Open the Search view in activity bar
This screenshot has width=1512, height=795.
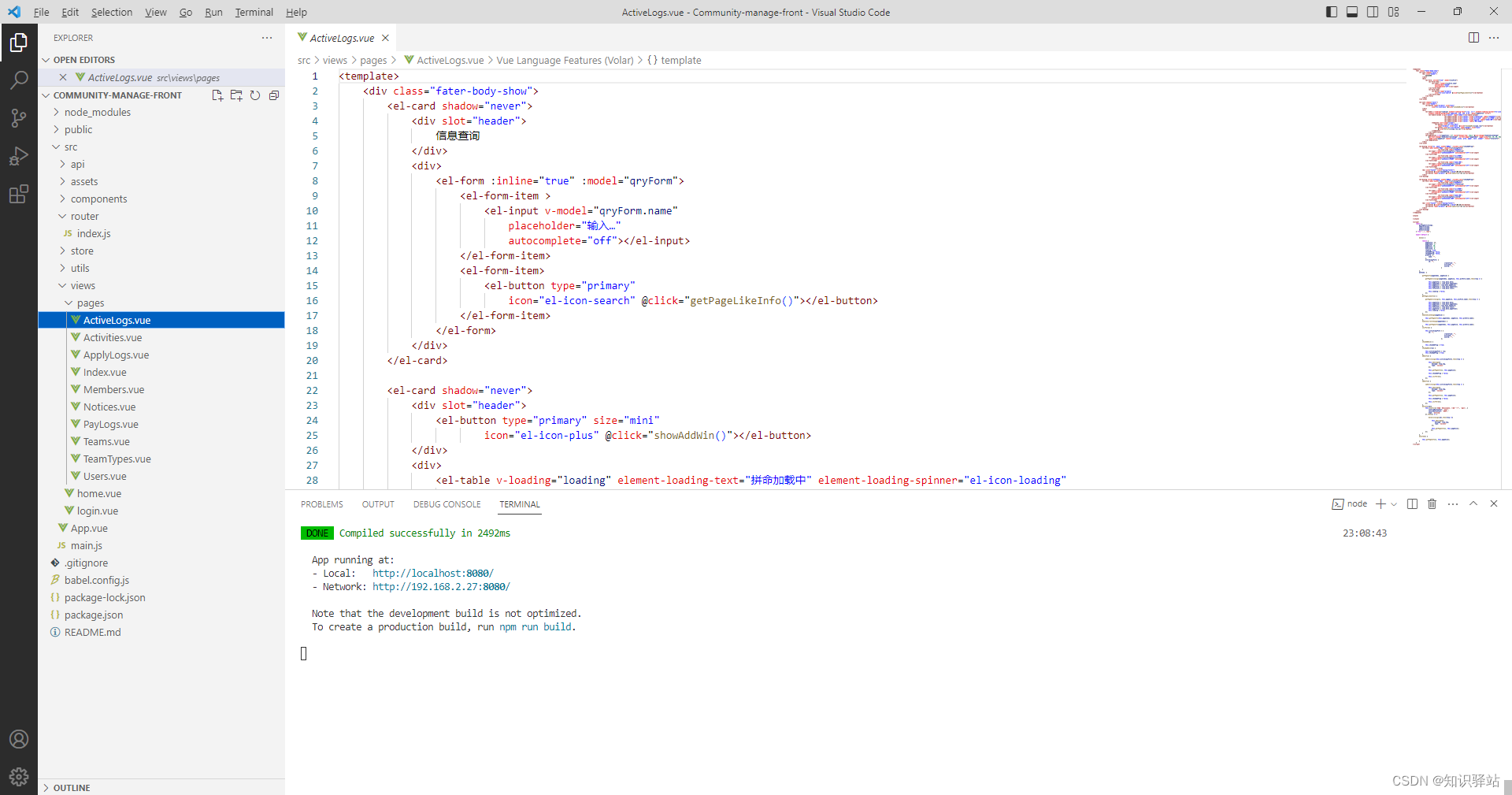(x=19, y=80)
